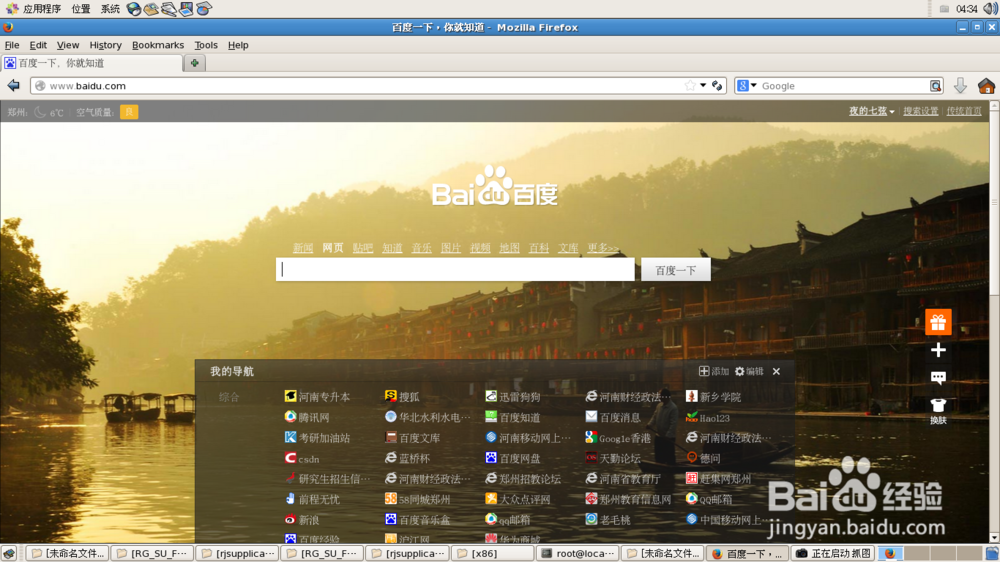Image resolution: width=1000 pixels, height=562 pixels.
Task: Expand the 夜的七弦 user menu
Action: 871,111
